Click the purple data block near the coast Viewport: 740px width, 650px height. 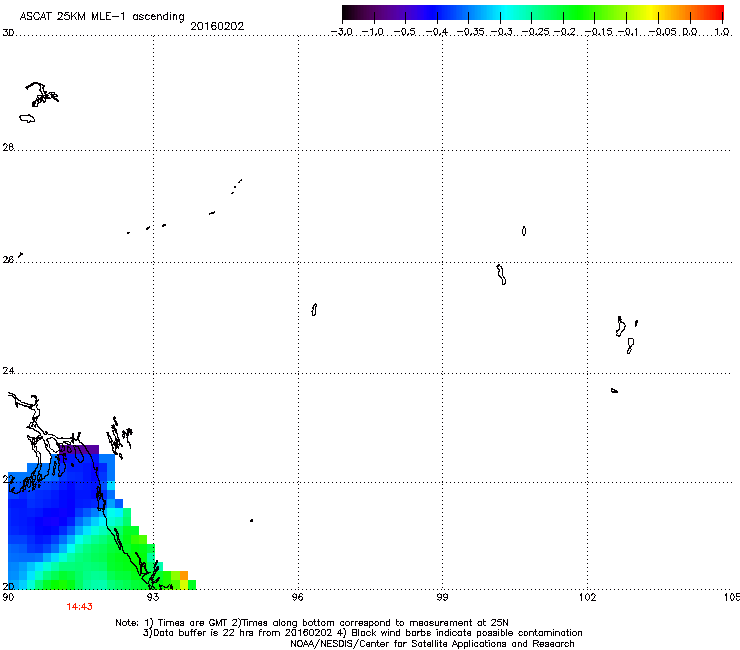[x=79, y=449]
